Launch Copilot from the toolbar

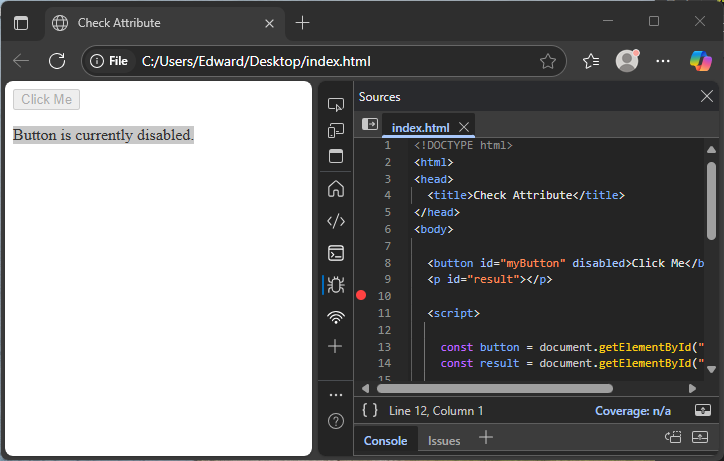700,61
